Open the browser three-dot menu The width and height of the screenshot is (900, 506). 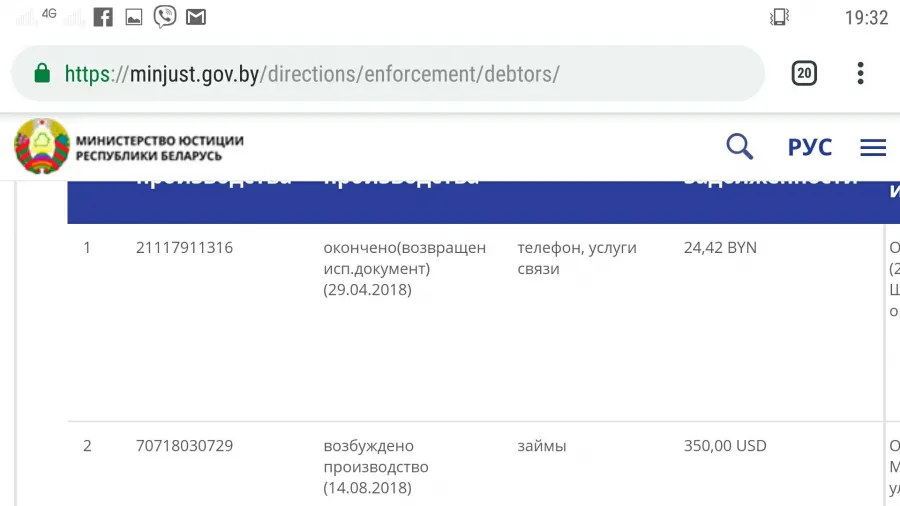[x=860, y=73]
